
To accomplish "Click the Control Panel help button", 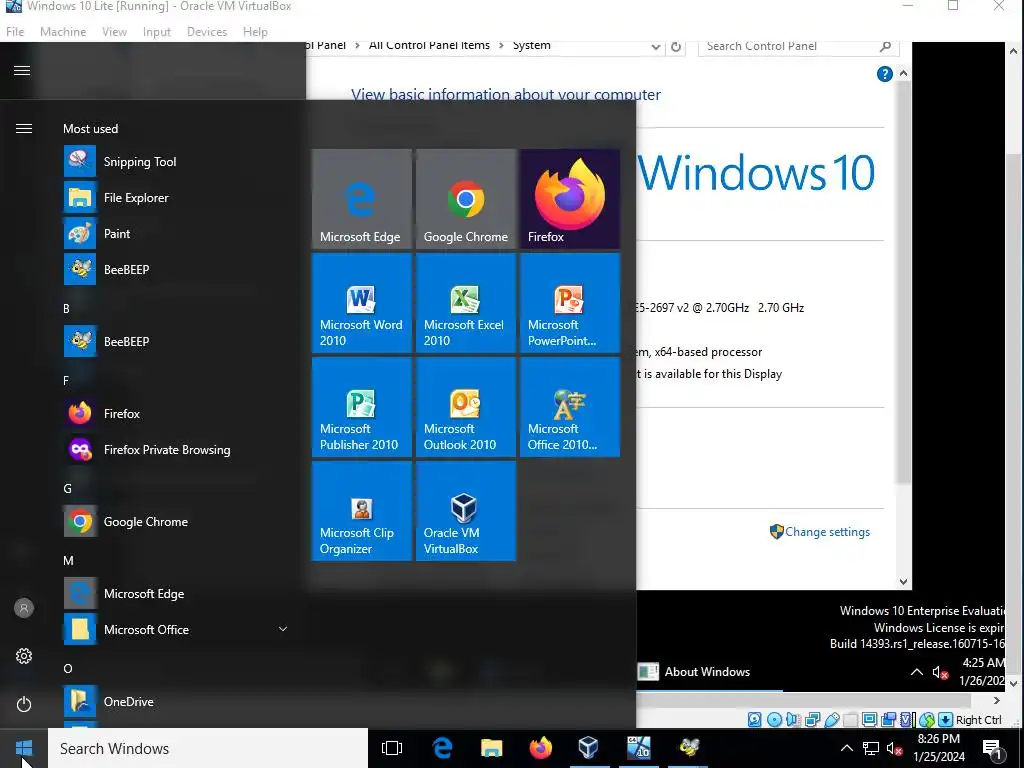I will 884,74.
